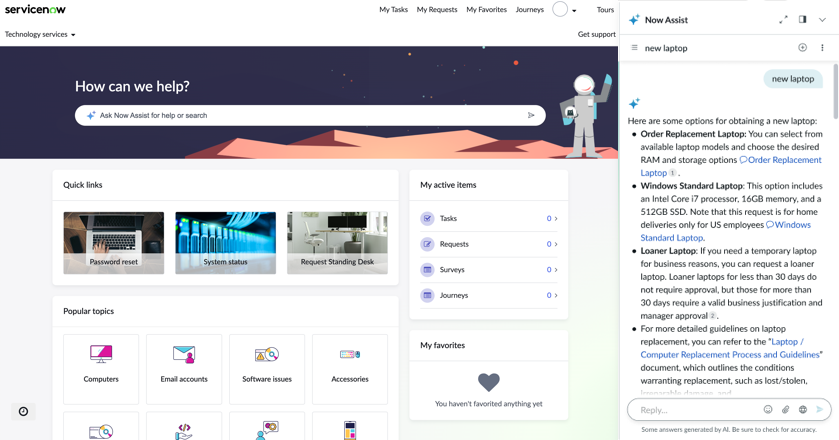Click the Now Assist header sparkle icon
Screen dimensions: 839x440
(634, 20)
